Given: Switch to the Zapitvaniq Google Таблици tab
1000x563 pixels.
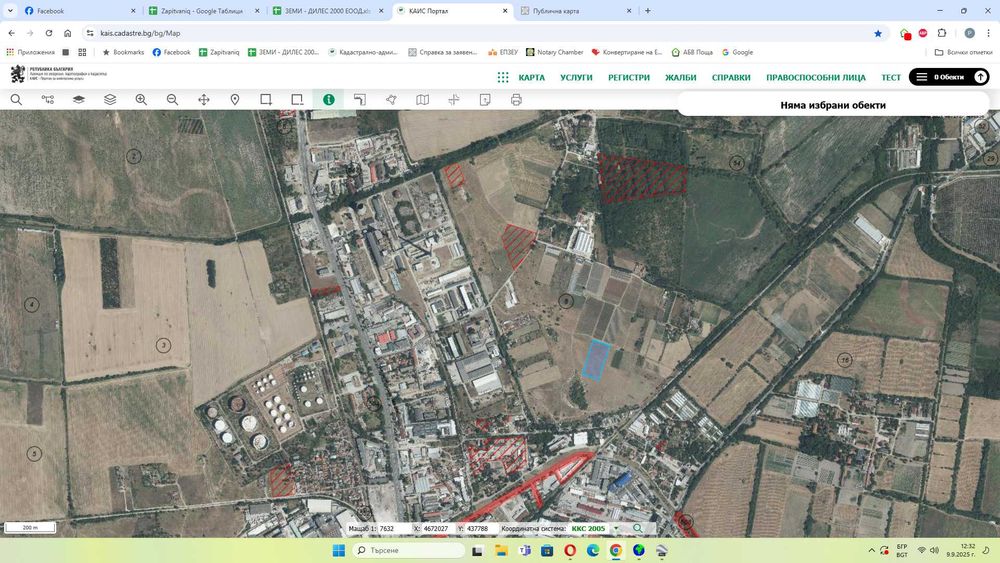Looking at the screenshot, I should [203, 11].
